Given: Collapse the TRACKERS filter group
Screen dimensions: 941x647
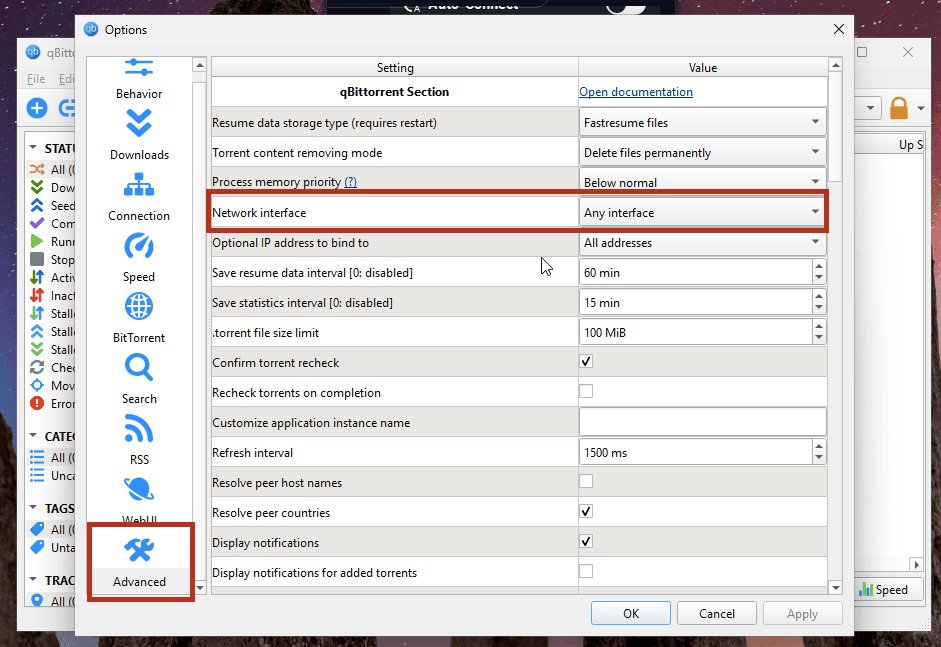Looking at the screenshot, I should [33, 580].
